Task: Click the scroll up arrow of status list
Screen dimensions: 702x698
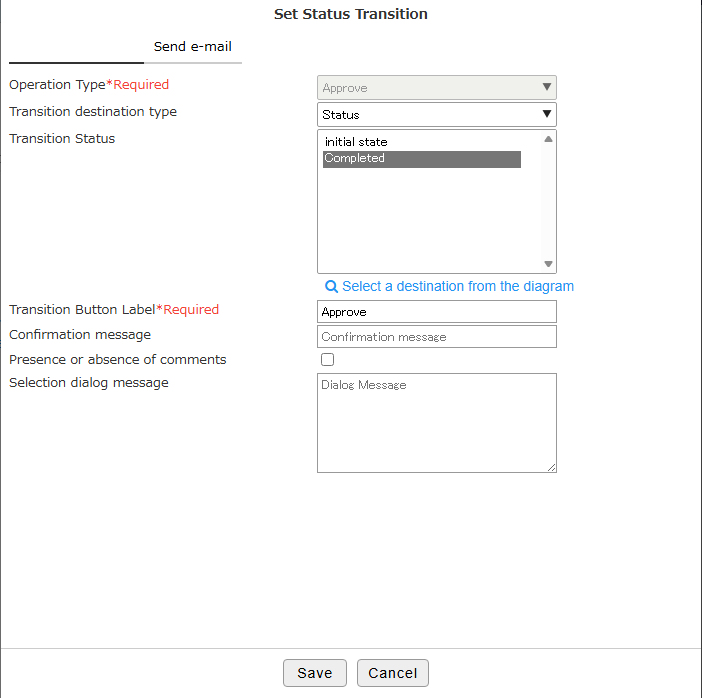Action: click(548, 139)
